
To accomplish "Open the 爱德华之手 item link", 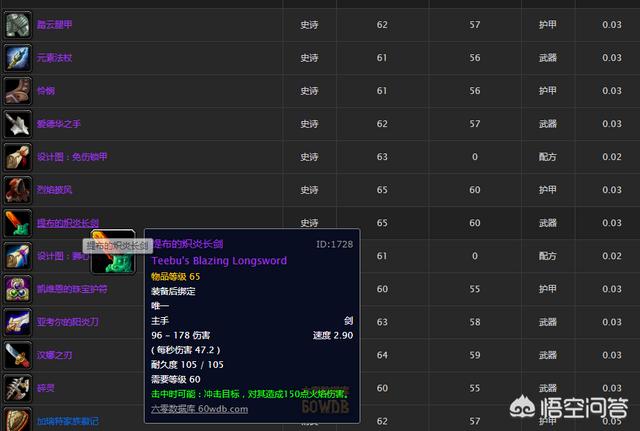I will pyautogui.click(x=59, y=124).
